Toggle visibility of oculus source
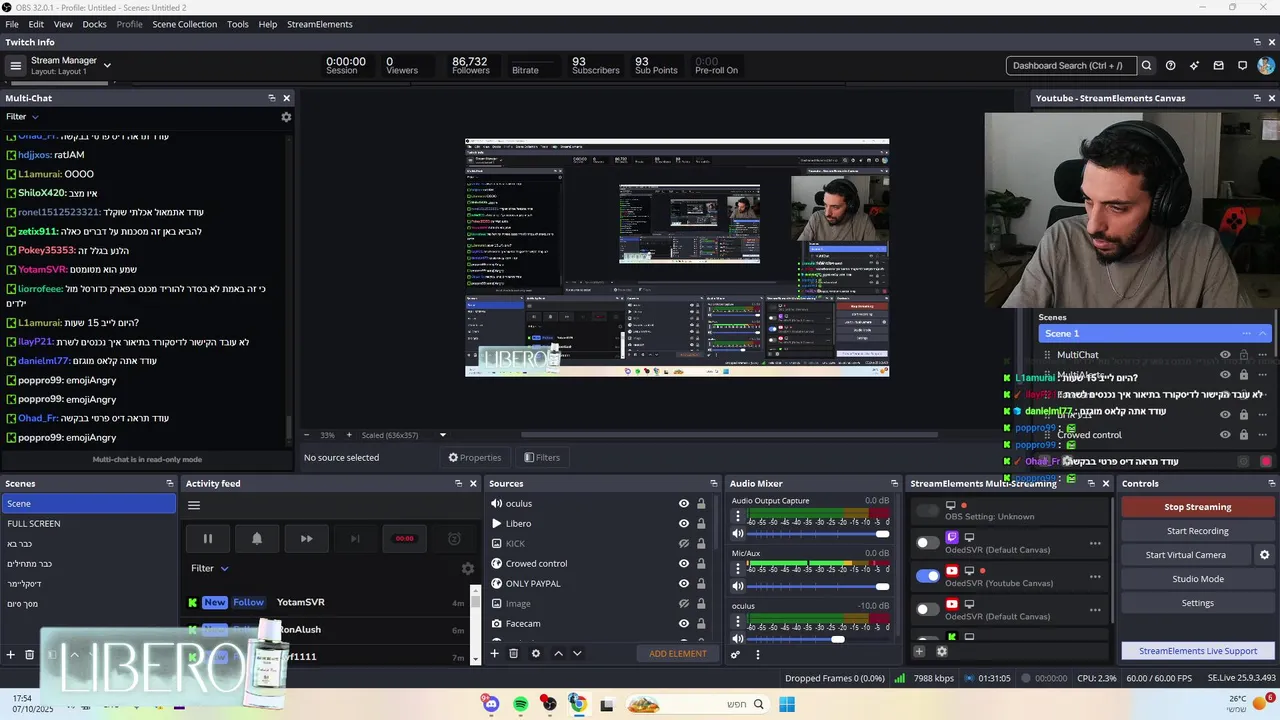The image size is (1280, 720). [x=684, y=504]
